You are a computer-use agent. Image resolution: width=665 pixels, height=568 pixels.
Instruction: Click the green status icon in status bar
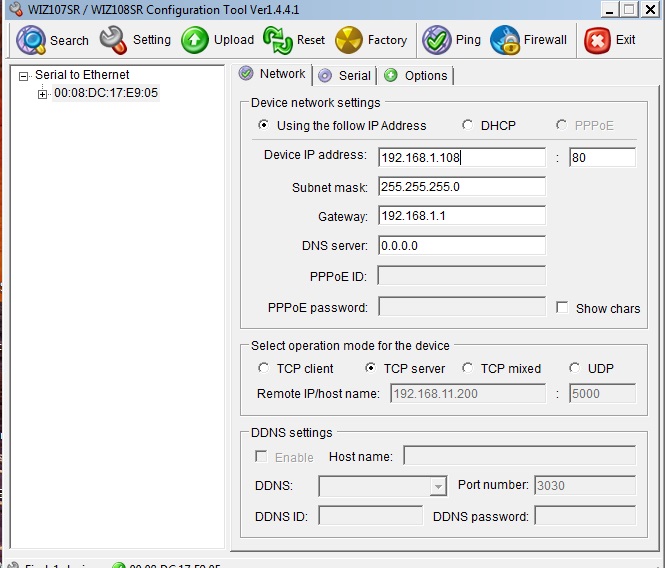pyautogui.click(x=119, y=565)
